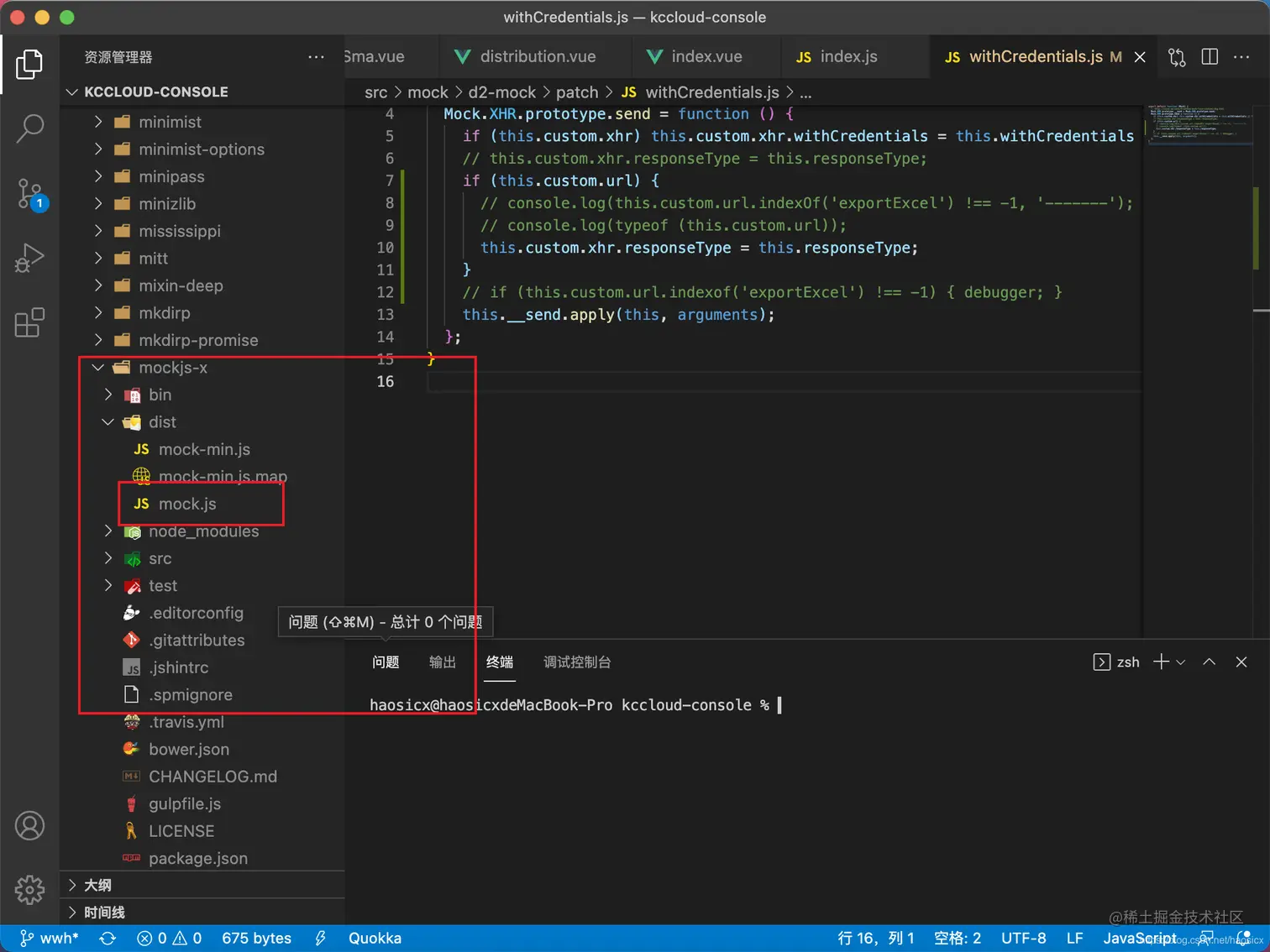The width and height of the screenshot is (1270, 952).
Task: Open the Manage gear menu
Action: (x=29, y=889)
